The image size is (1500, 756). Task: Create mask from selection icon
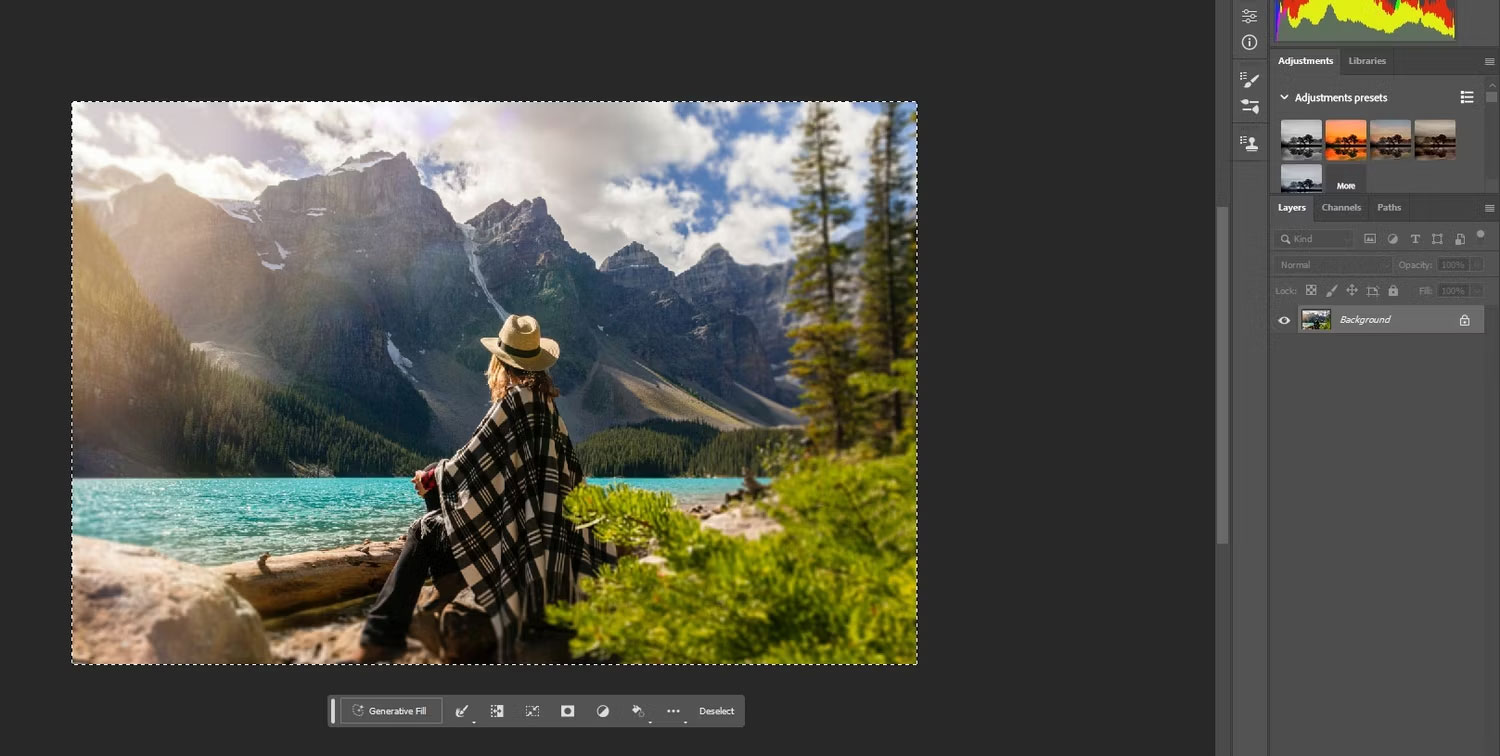[x=567, y=711]
